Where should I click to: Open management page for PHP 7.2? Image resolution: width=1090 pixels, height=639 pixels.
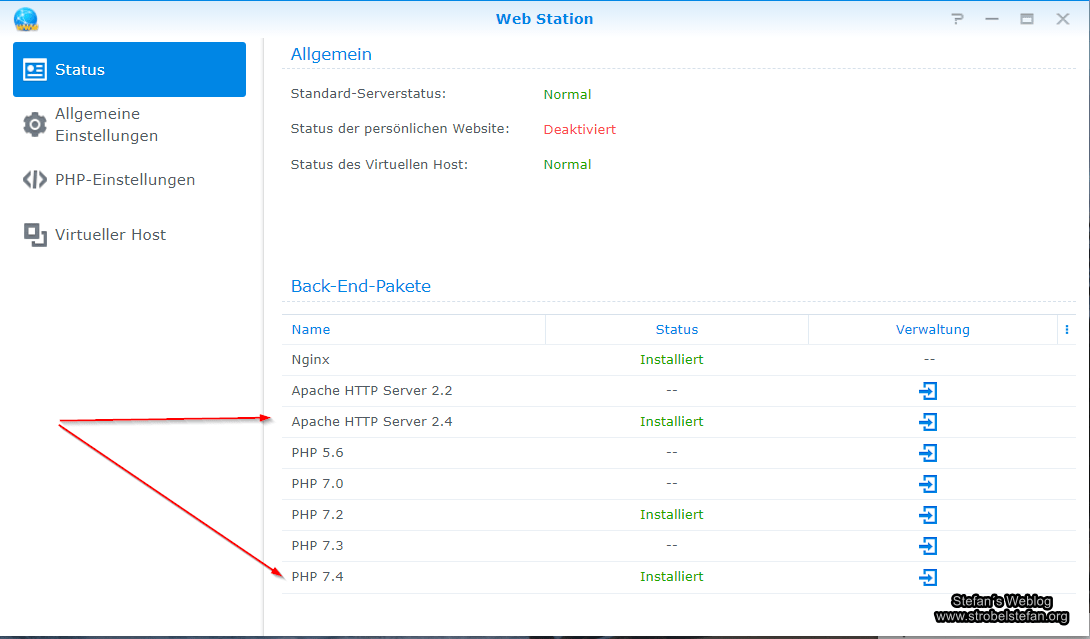pyautogui.click(x=928, y=514)
